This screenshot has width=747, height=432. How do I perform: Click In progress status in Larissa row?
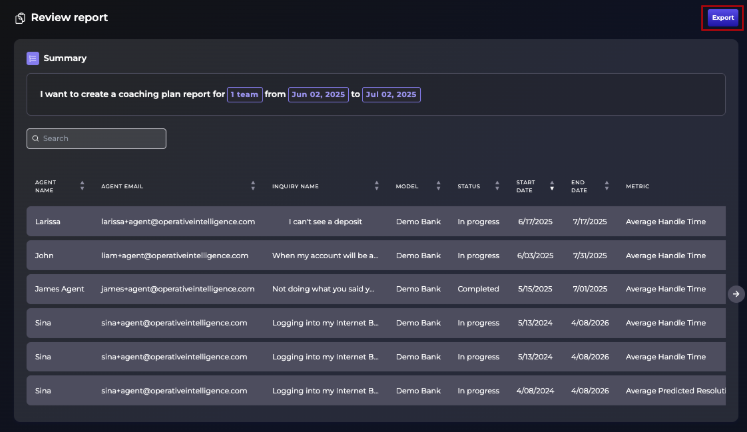[478, 221]
